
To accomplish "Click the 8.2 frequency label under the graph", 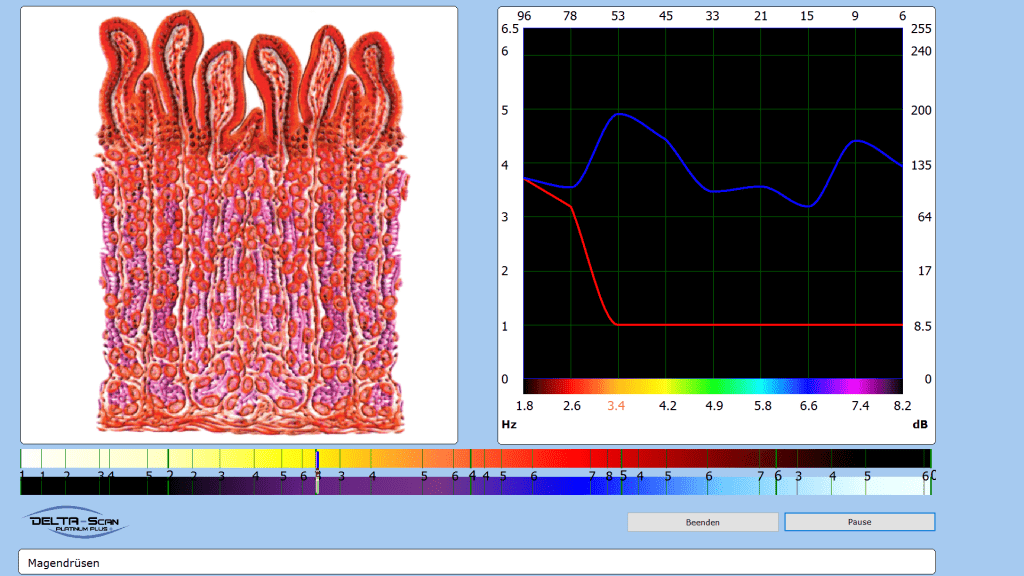I will tap(902, 406).
